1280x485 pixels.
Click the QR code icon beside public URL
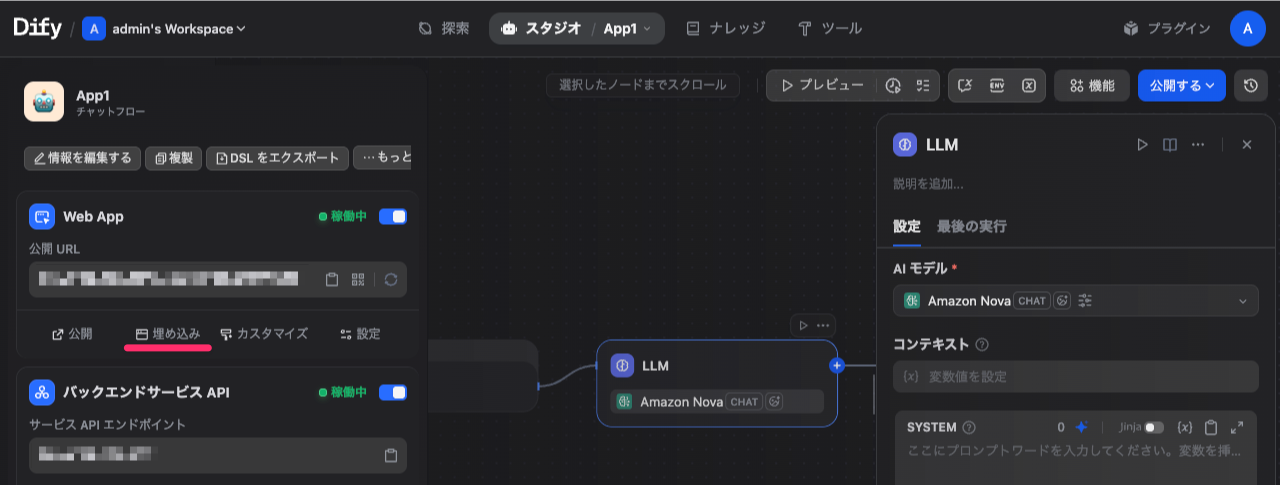tap(358, 280)
